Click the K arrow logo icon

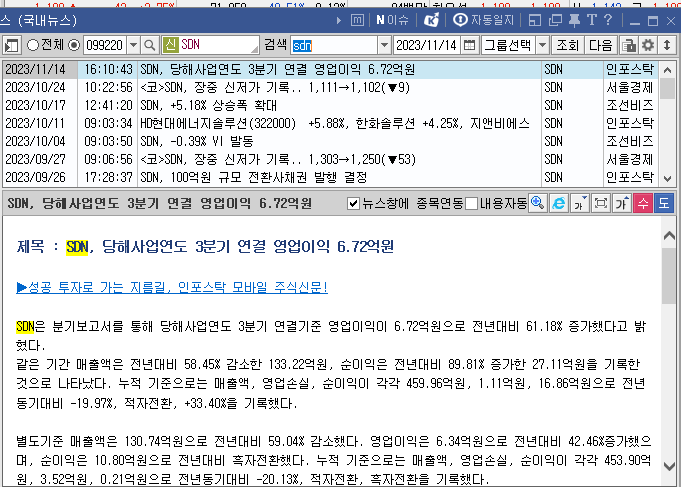[431, 20]
